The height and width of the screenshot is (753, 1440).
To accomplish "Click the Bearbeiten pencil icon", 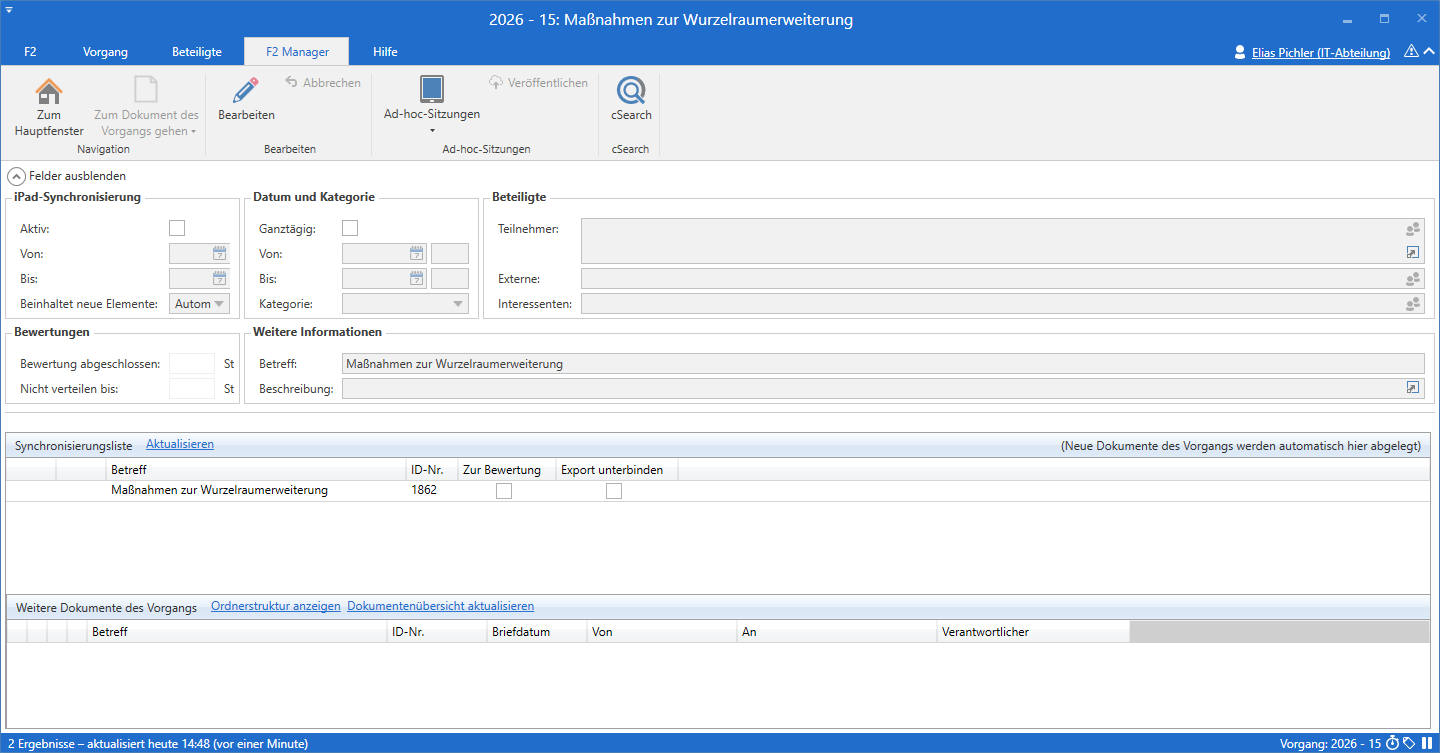I will (246, 91).
